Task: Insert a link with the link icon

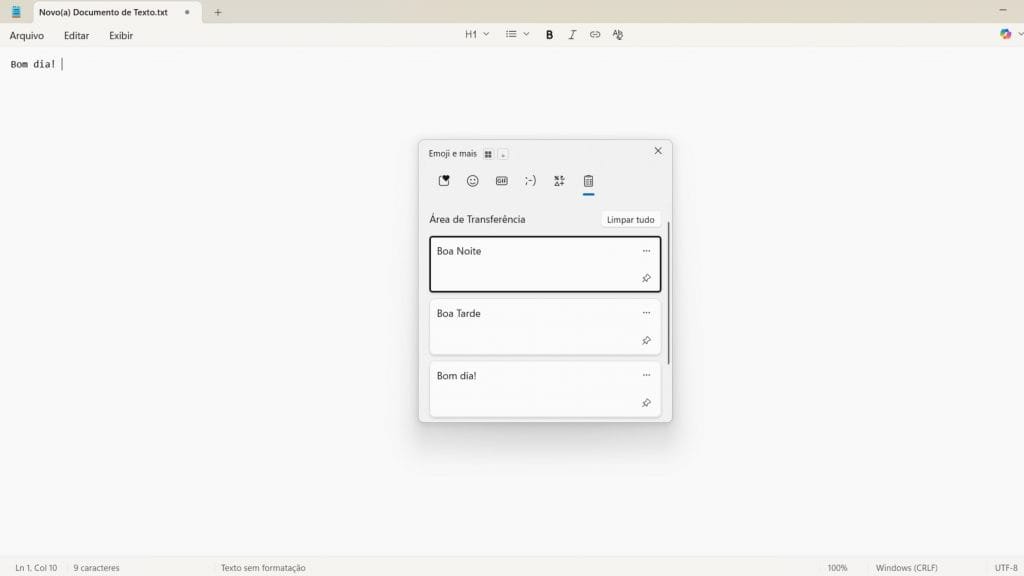Action: pos(595,34)
